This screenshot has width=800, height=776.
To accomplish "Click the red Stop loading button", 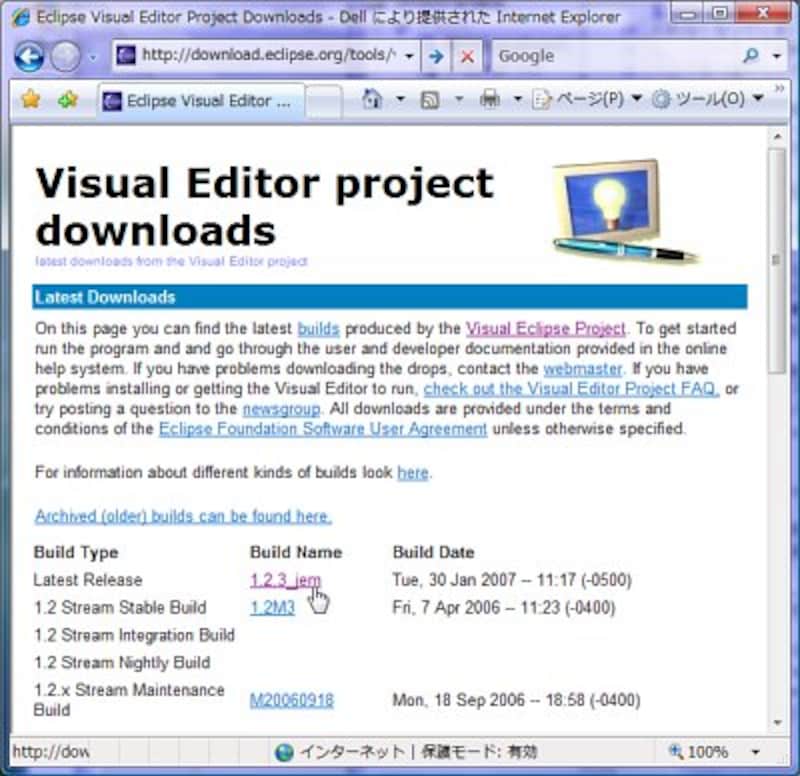I will (467, 56).
